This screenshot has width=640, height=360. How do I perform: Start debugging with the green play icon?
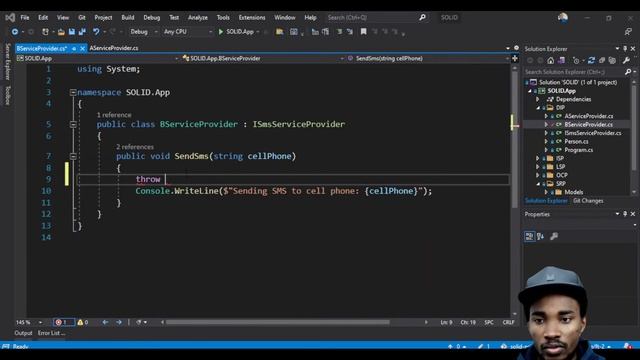[x=221, y=32]
